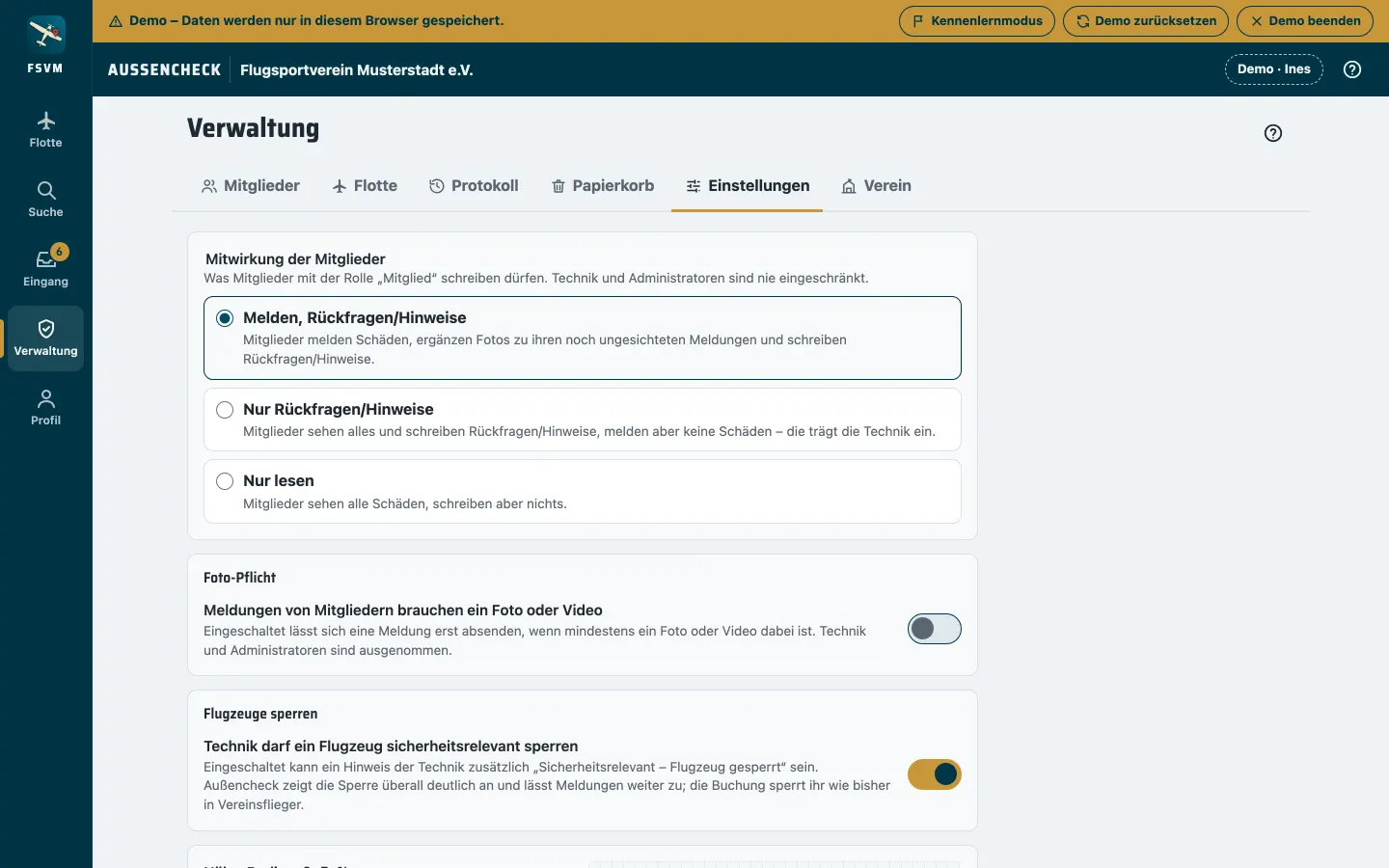The height and width of the screenshot is (868, 1389).
Task: Click 'Technik darf ein Flugzeug sicherheitsrelevant sperren'
Action: (x=391, y=746)
